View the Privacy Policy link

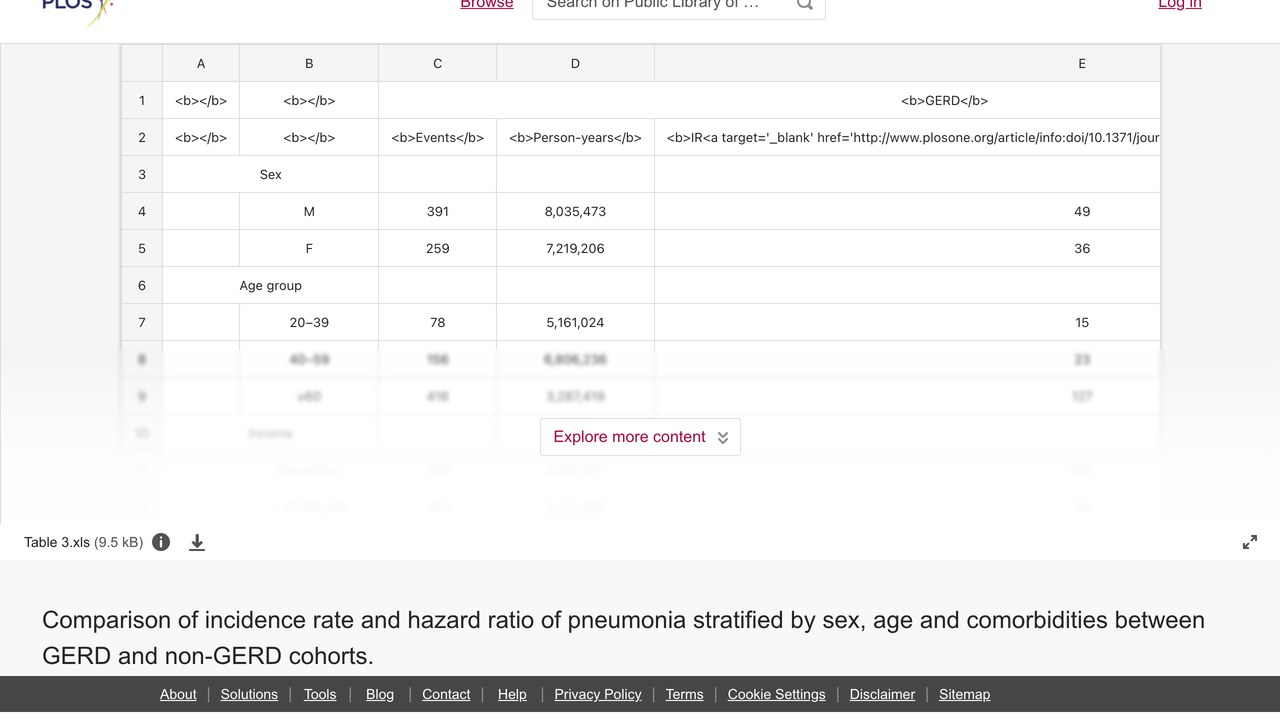pos(598,694)
